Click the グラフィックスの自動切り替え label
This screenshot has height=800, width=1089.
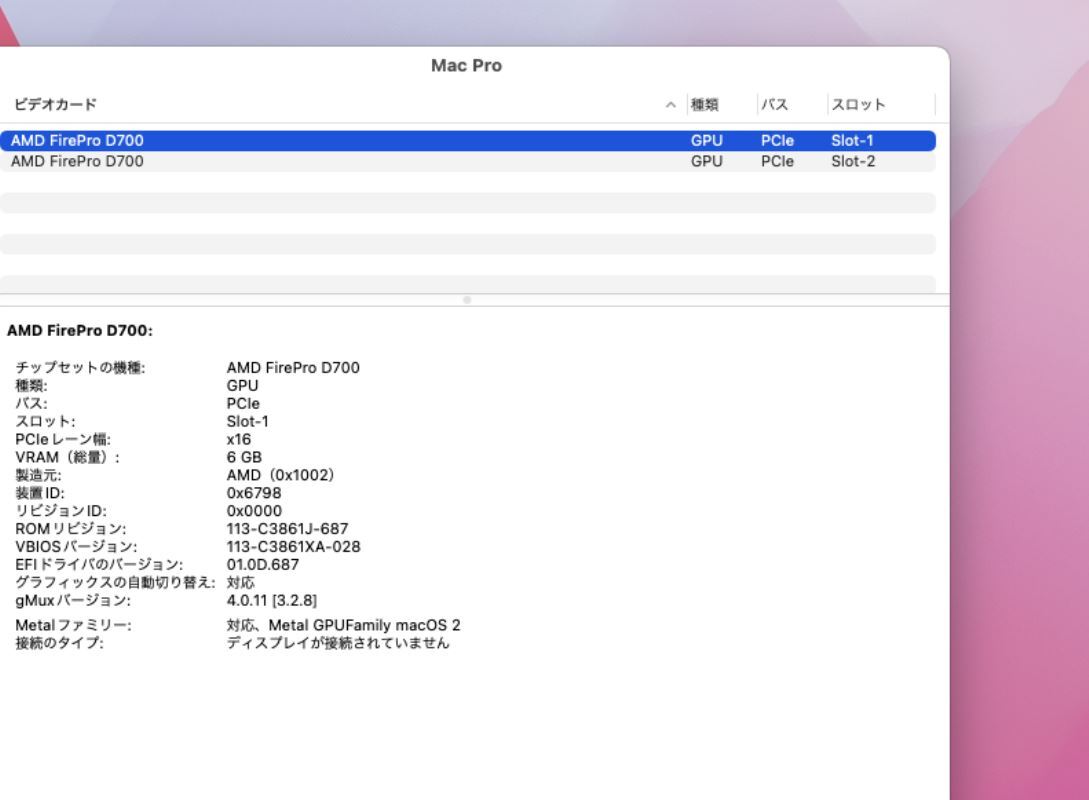tap(115, 582)
